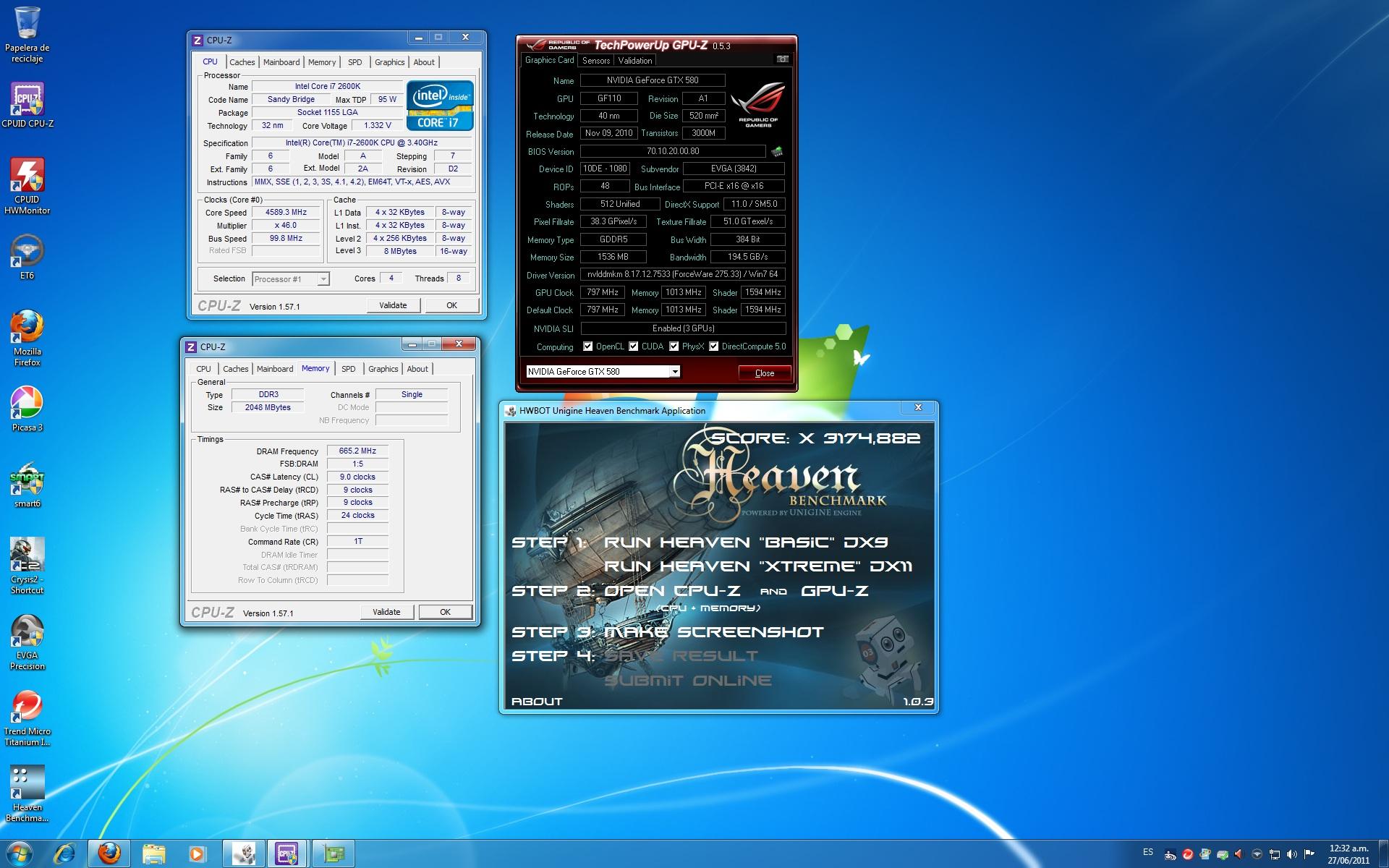Viewport: 1389px width, 868px height.
Task: Open Trend Micro tray icon
Action: pos(1187,854)
